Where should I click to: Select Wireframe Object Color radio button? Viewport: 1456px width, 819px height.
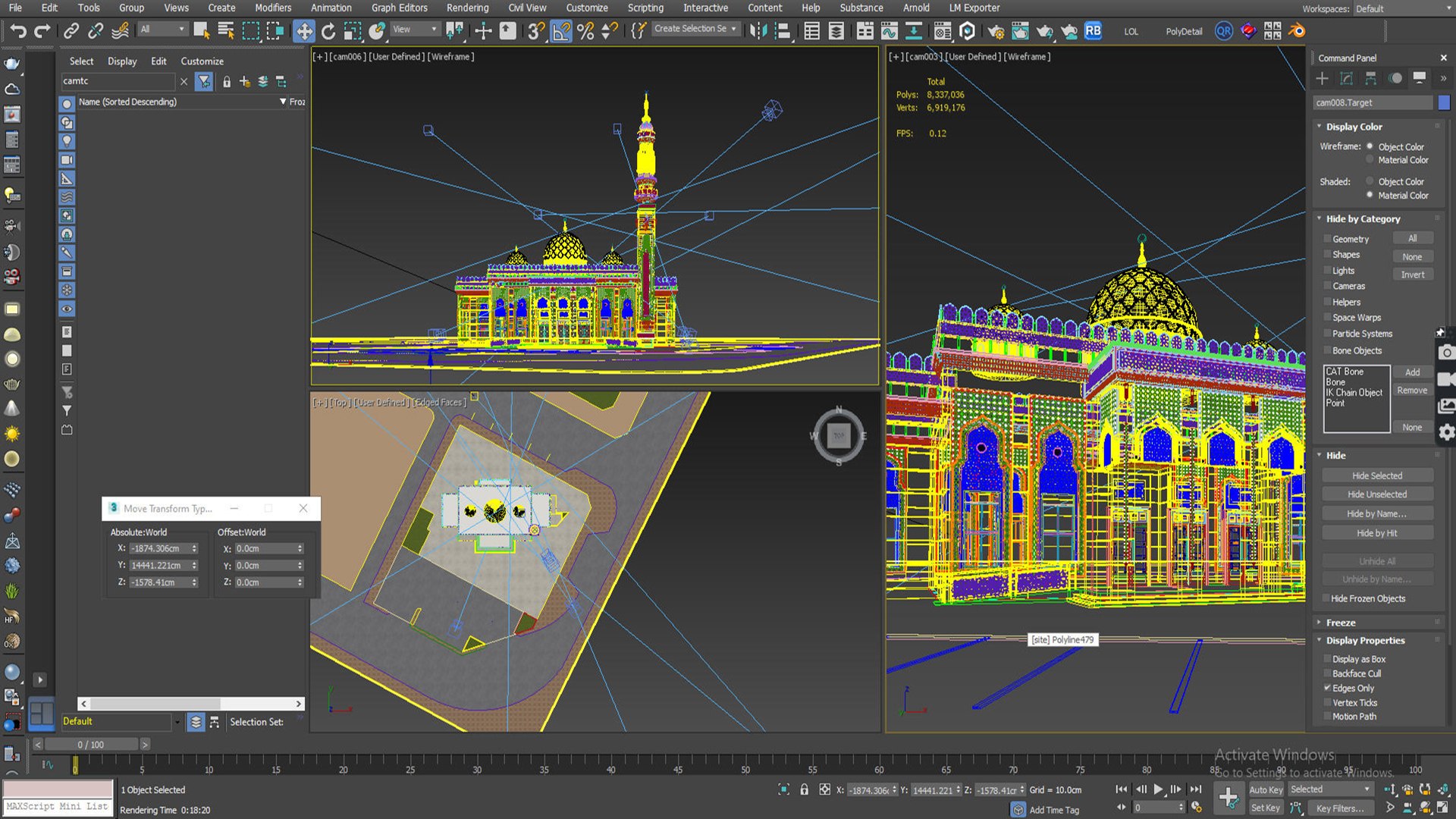click(1370, 146)
